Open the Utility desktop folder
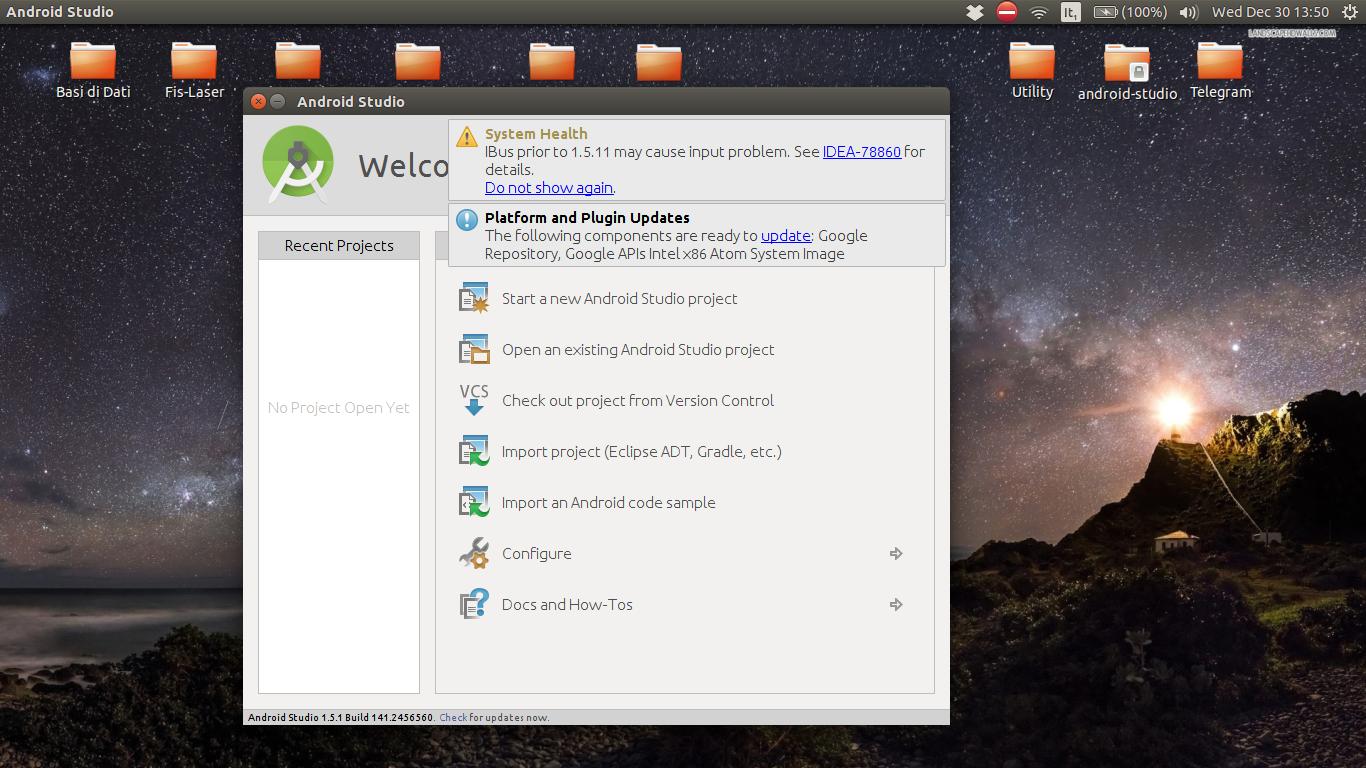The image size is (1366, 768). [1032, 70]
